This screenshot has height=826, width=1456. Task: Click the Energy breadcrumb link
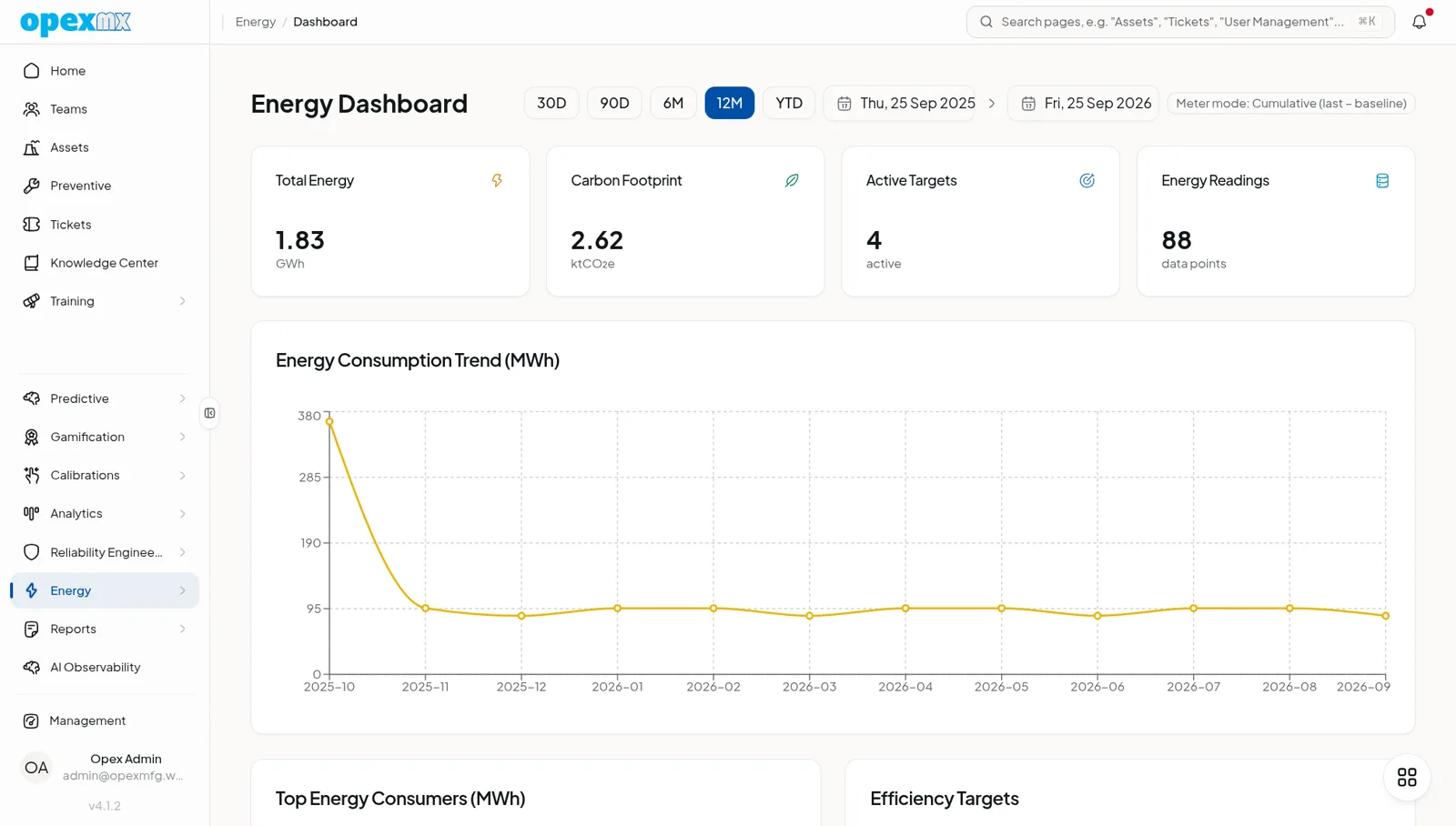coord(256,22)
